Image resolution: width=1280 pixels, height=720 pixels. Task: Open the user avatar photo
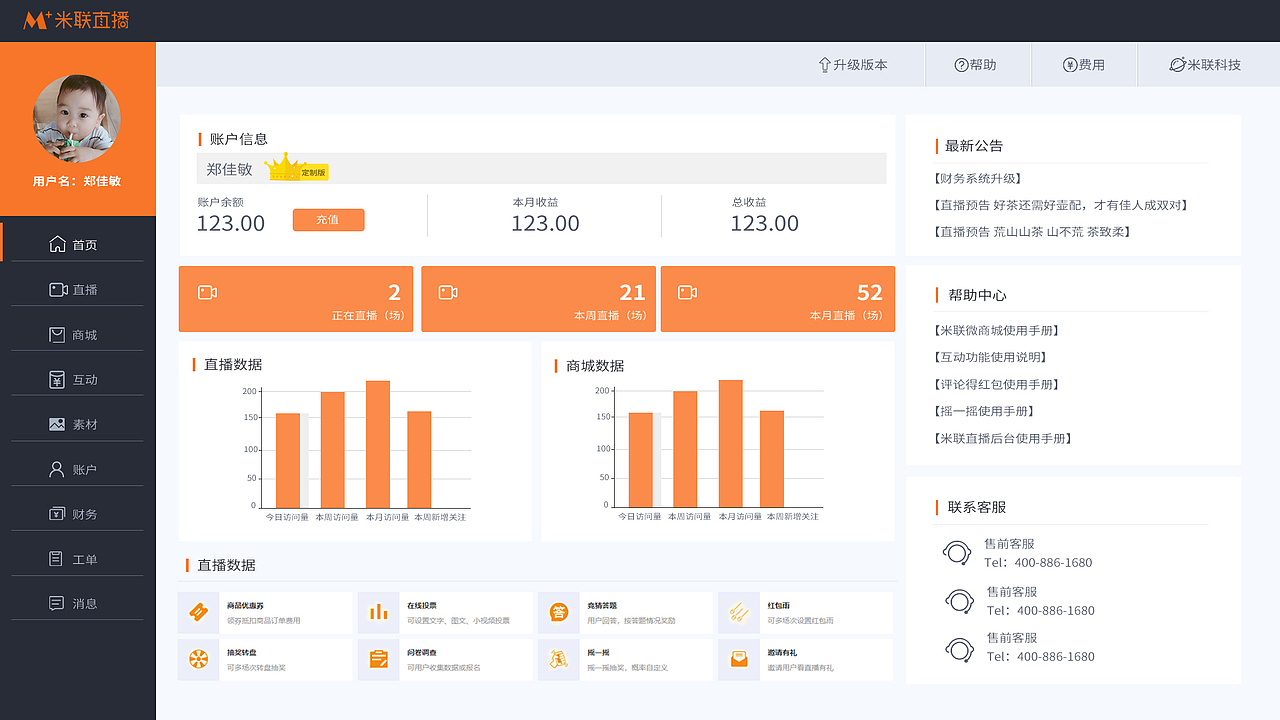coord(77,118)
